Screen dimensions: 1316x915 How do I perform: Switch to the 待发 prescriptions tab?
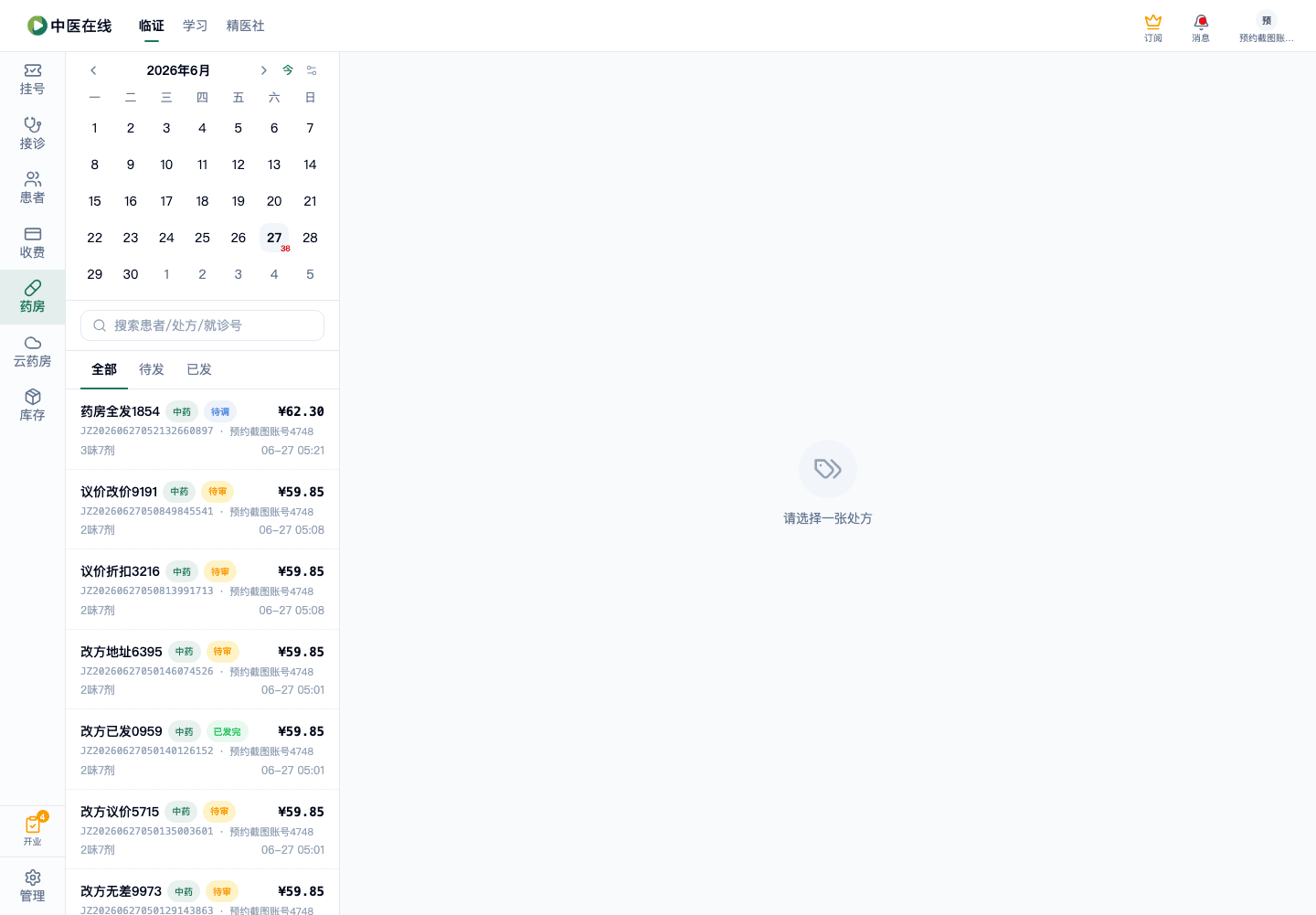tap(152, 369)
